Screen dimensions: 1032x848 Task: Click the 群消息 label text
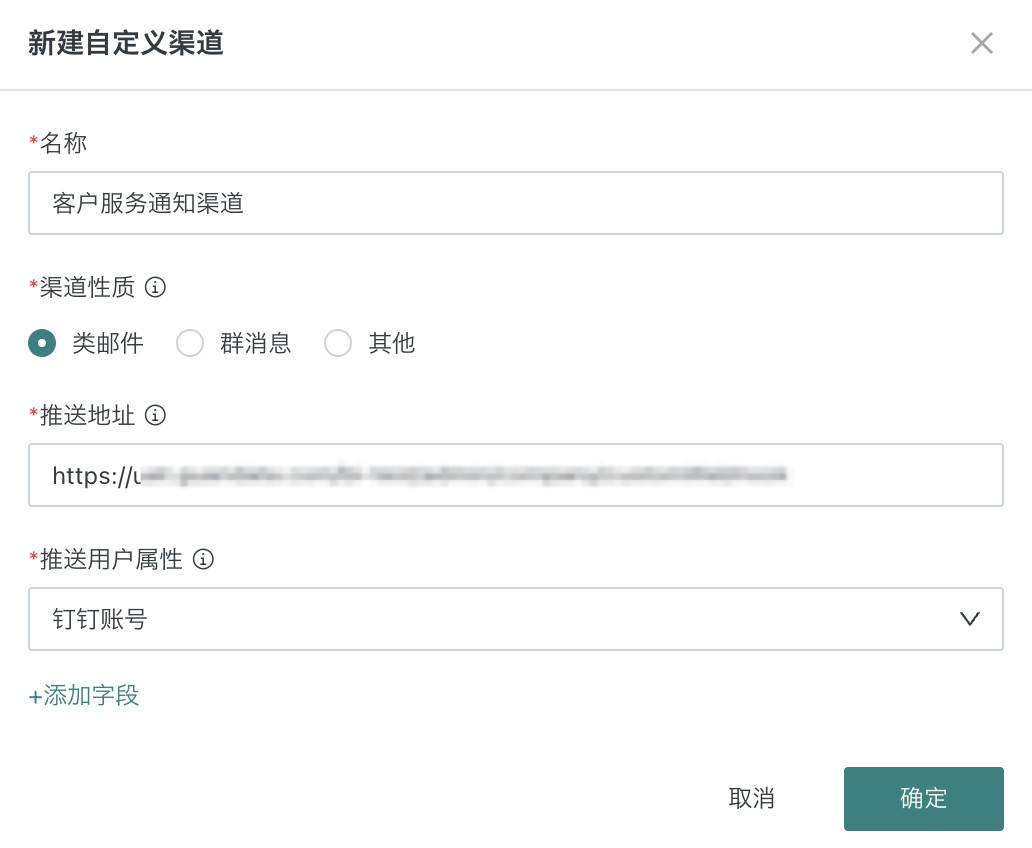(256, 343)
